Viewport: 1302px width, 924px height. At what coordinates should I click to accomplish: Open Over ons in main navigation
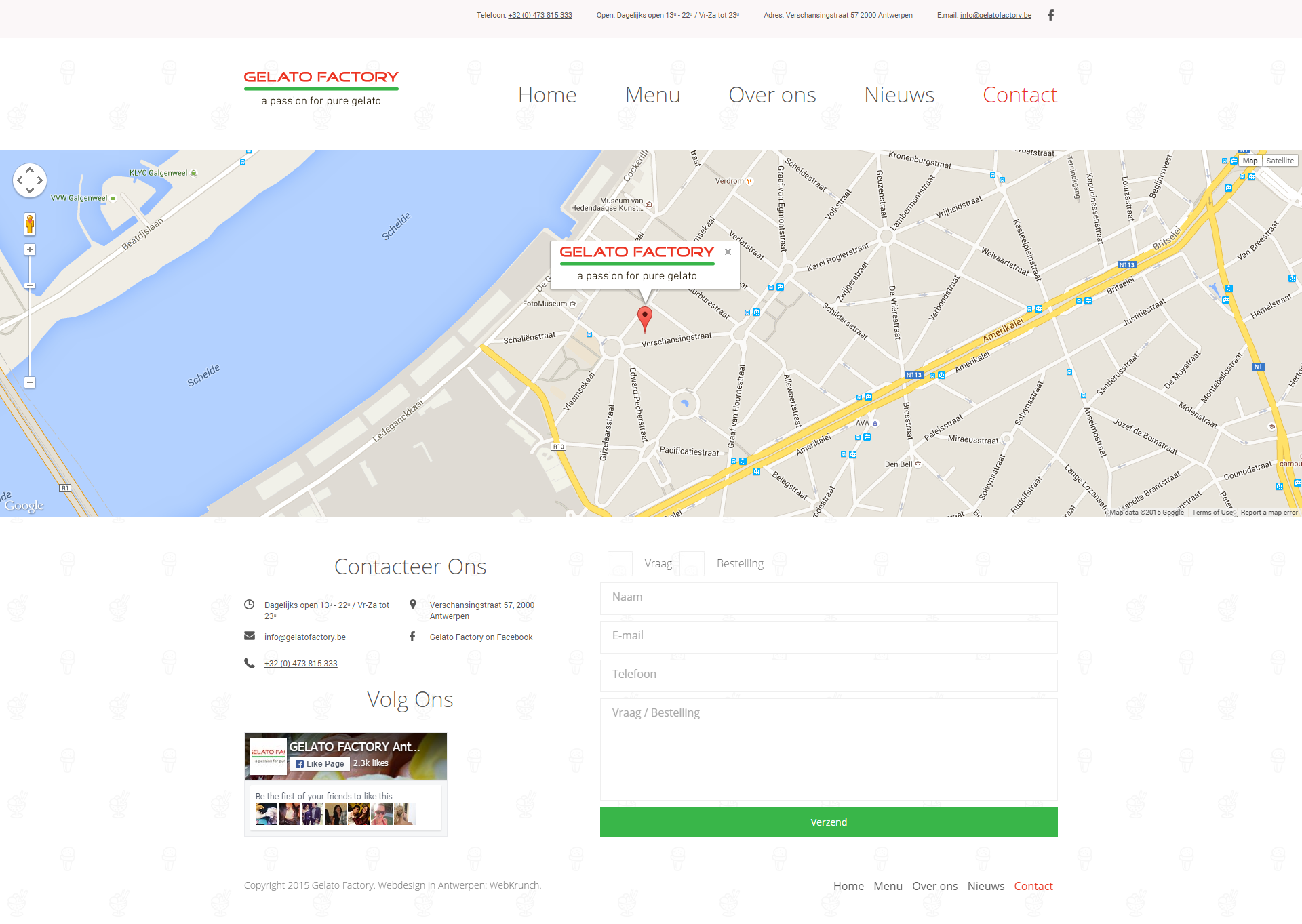pos(772,95)
